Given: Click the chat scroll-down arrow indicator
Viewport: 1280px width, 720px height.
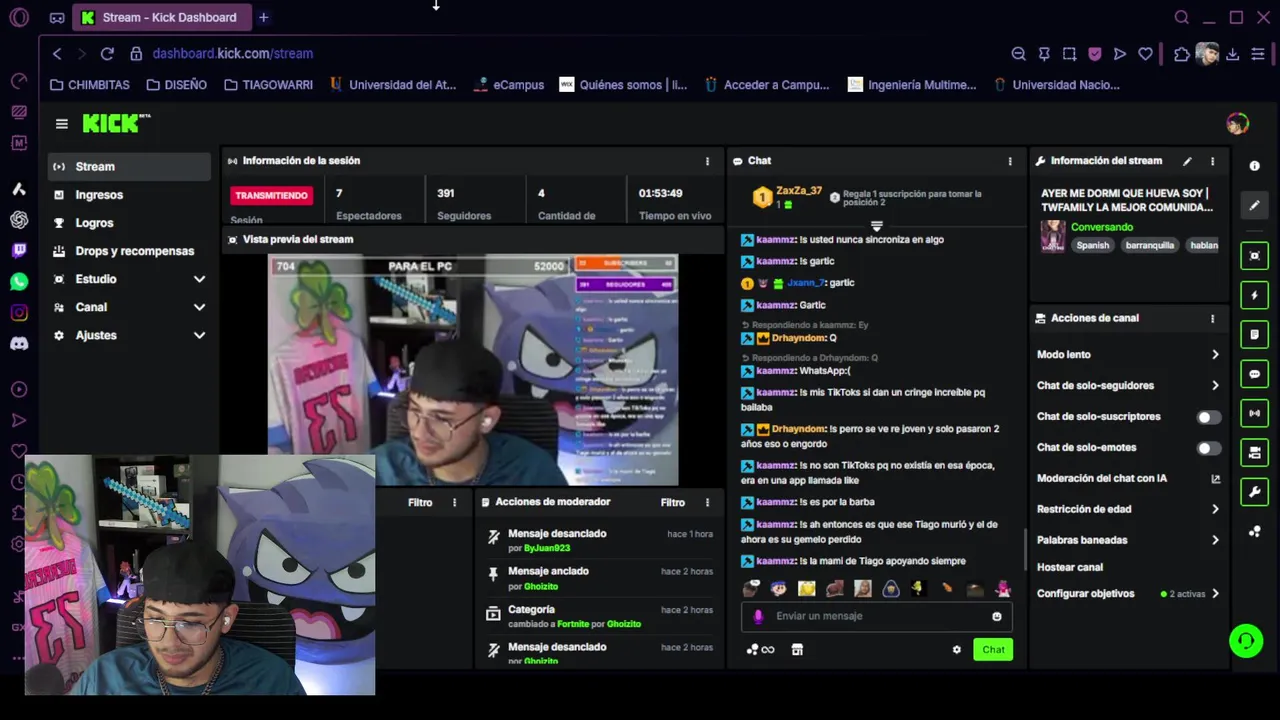Looking at the screenshot, I should pos(877,227).
